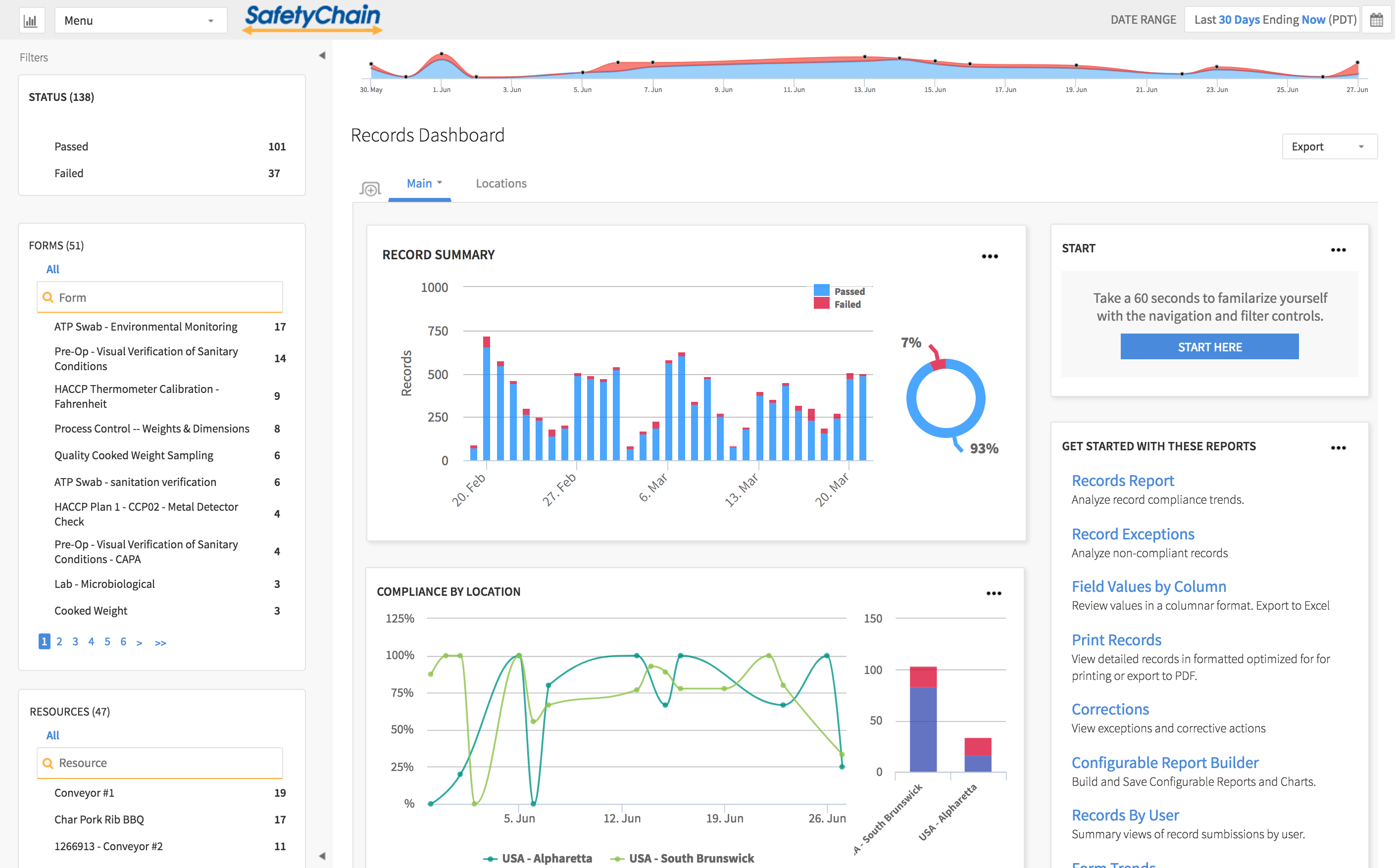The image size is (1396, 868).
Task: Click the add dashboard tab icon
Action: 370,188
